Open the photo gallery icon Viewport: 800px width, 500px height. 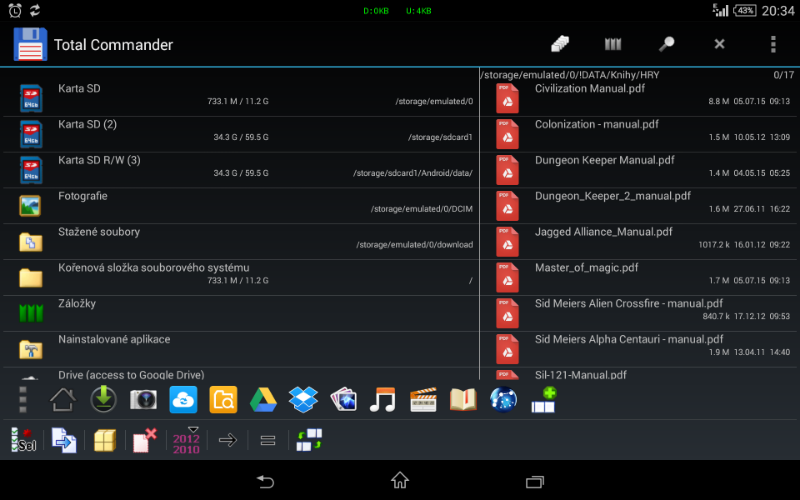pyautogui.click(x=343, y=399)
